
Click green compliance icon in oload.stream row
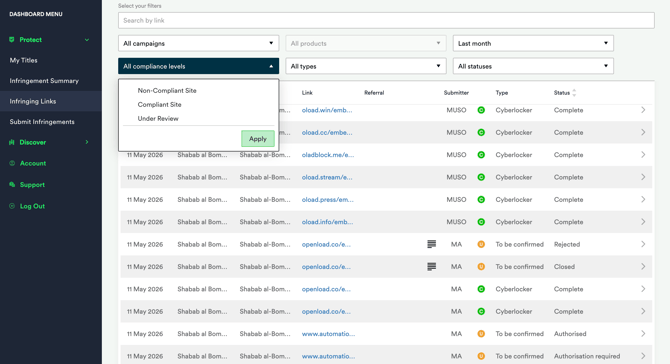(x=481, y=177)
